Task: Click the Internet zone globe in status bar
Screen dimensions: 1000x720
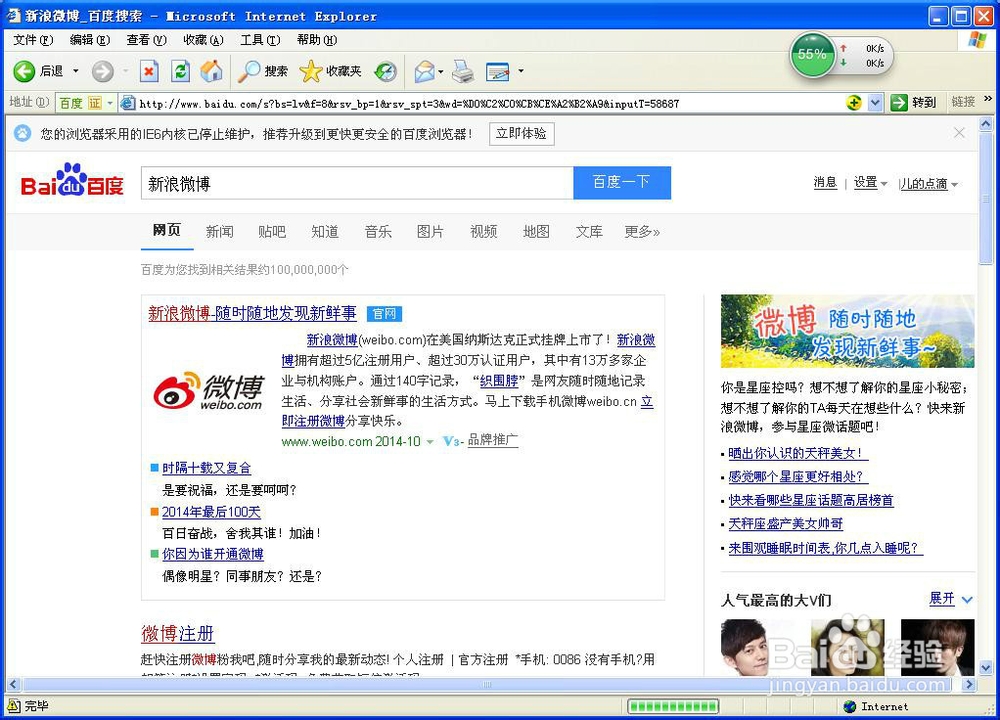Action: click(x=849, y=706)
